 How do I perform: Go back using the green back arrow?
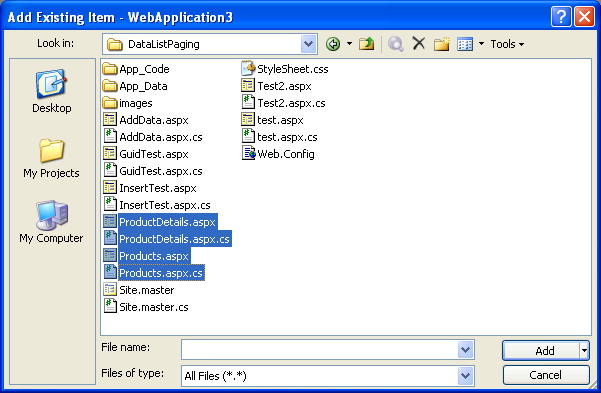(333, 44)
